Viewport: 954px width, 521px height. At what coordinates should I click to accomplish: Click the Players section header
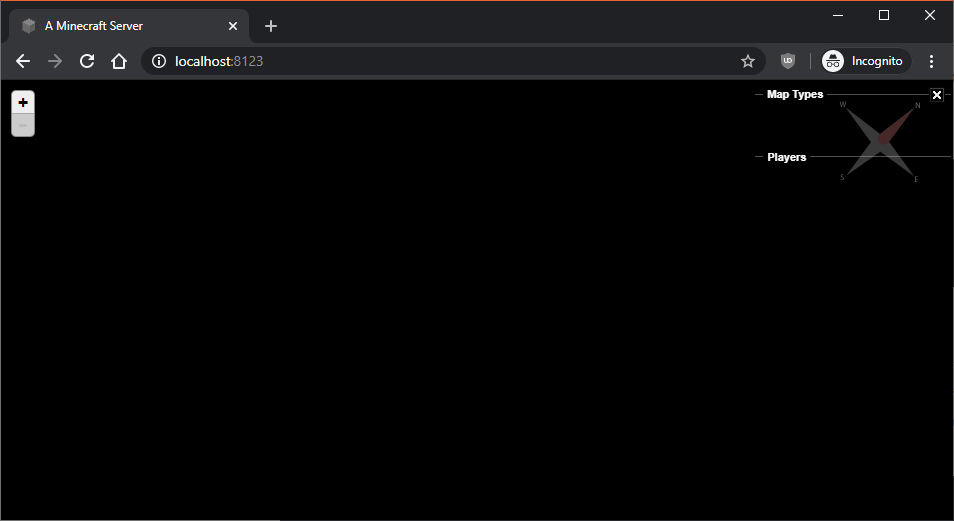[x=786, y=157]
